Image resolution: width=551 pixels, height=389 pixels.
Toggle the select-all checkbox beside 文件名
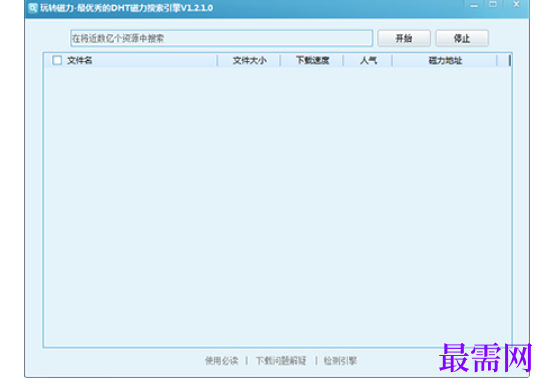coord(57,60)
